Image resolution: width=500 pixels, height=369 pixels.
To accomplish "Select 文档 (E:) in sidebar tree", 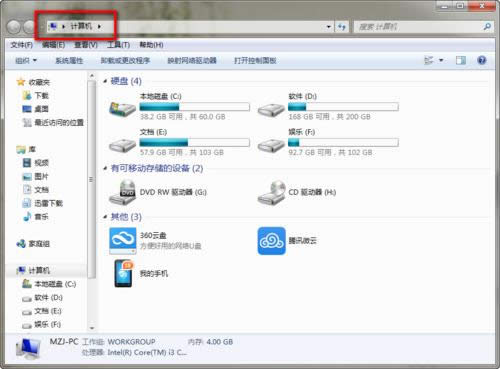I will [42, 311].
